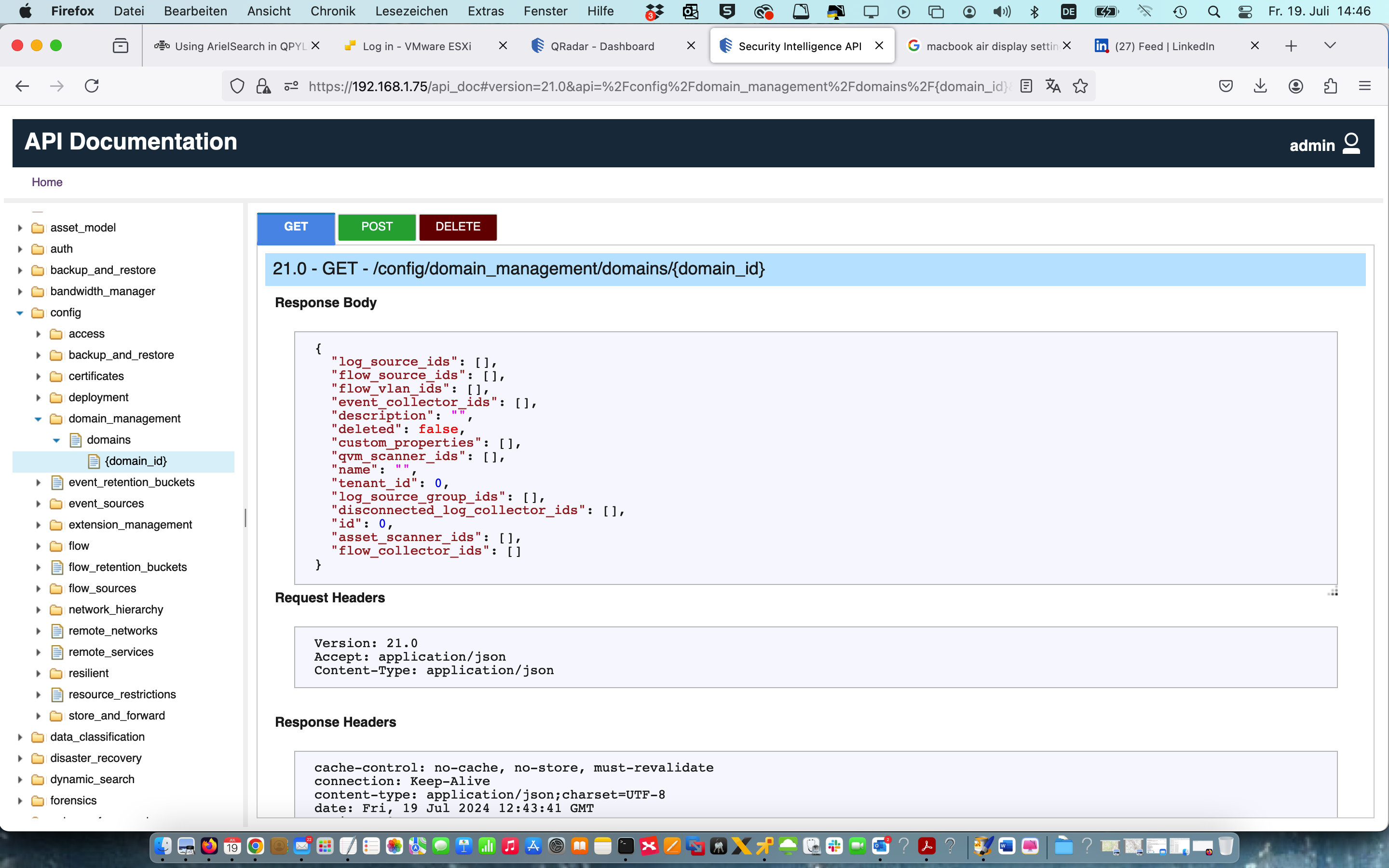Screen dimensions: 1389x868
Task: Click the Response Body resize handle
Action: (x=1333, y=591)
